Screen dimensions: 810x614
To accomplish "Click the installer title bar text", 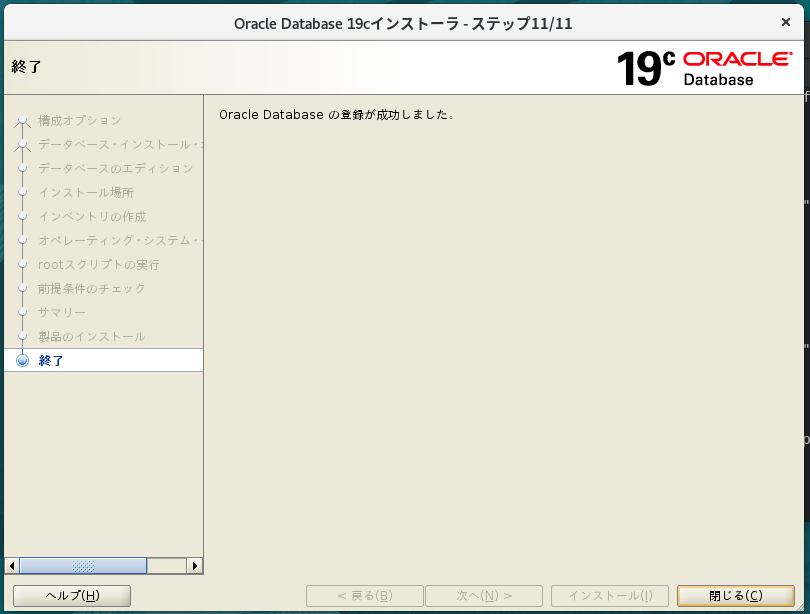I will [403, 24].
